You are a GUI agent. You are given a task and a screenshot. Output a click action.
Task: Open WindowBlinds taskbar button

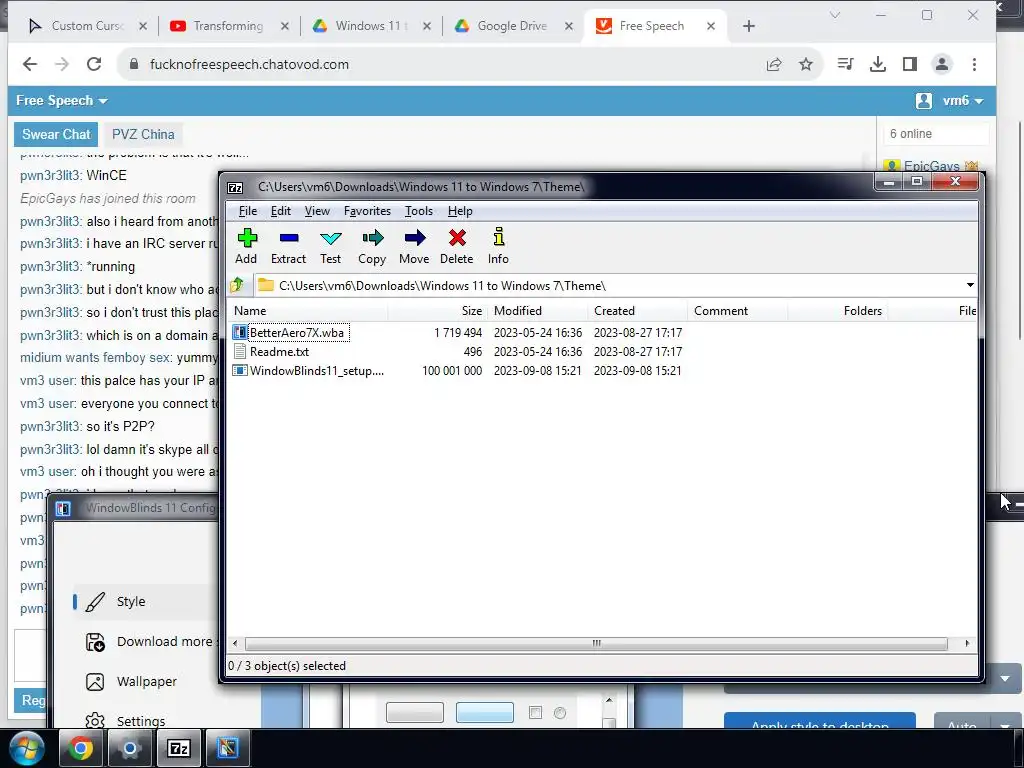(228, 748)
